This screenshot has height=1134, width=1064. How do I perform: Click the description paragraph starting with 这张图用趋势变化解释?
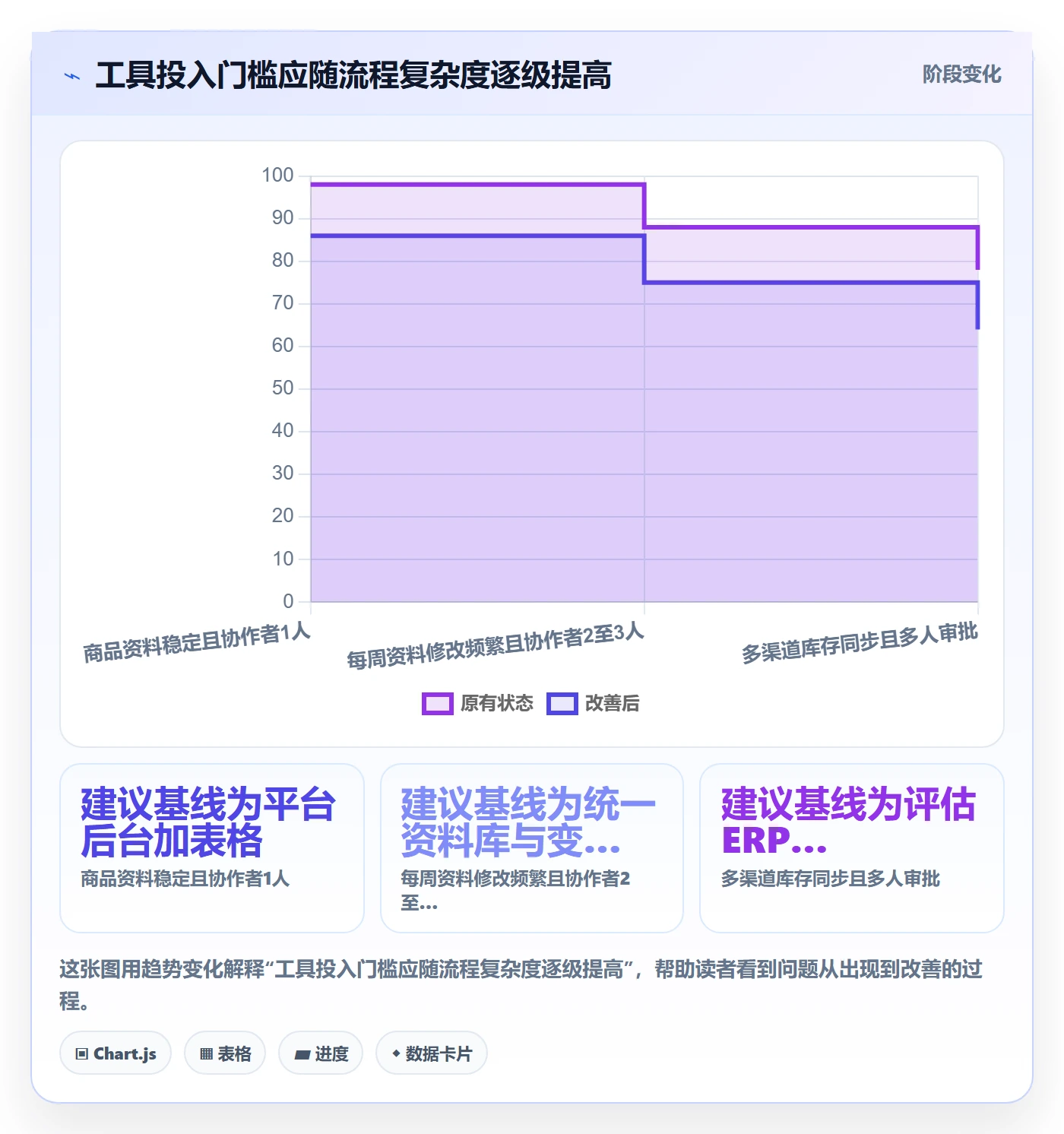pos(521,985)
